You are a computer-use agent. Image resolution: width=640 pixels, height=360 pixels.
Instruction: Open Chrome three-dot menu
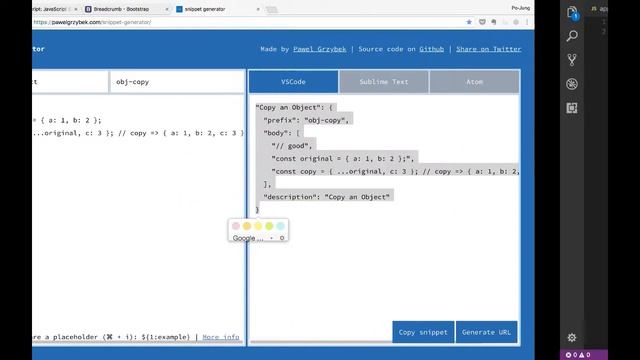[527, 22]
